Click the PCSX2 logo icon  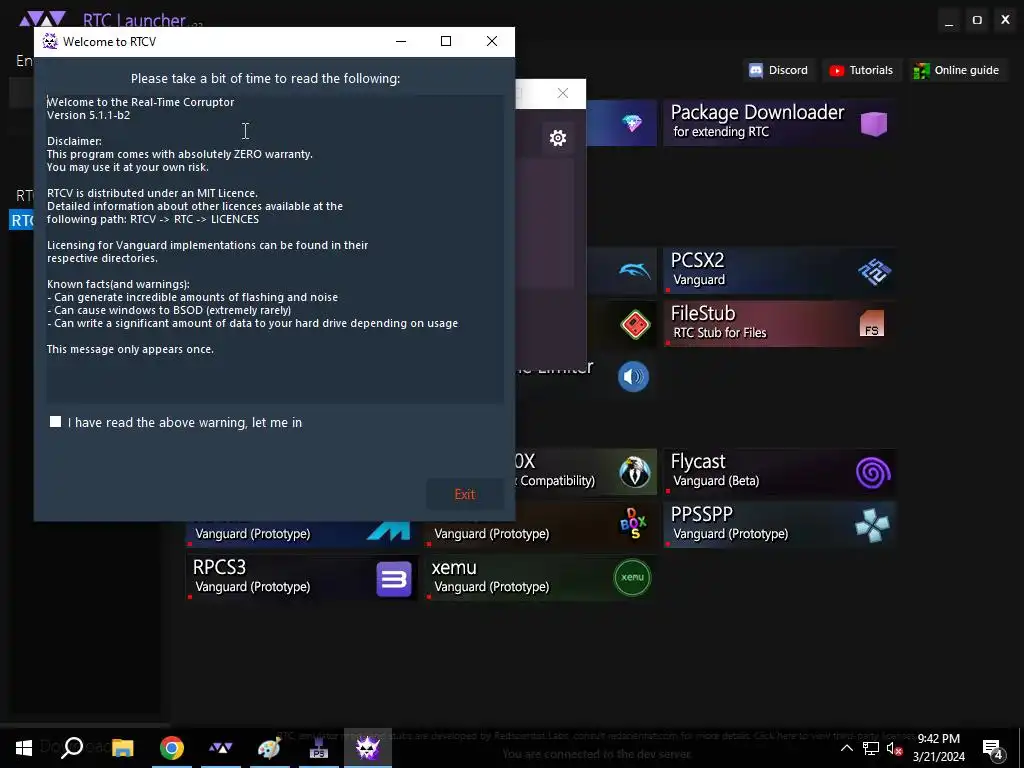point(874,271)
